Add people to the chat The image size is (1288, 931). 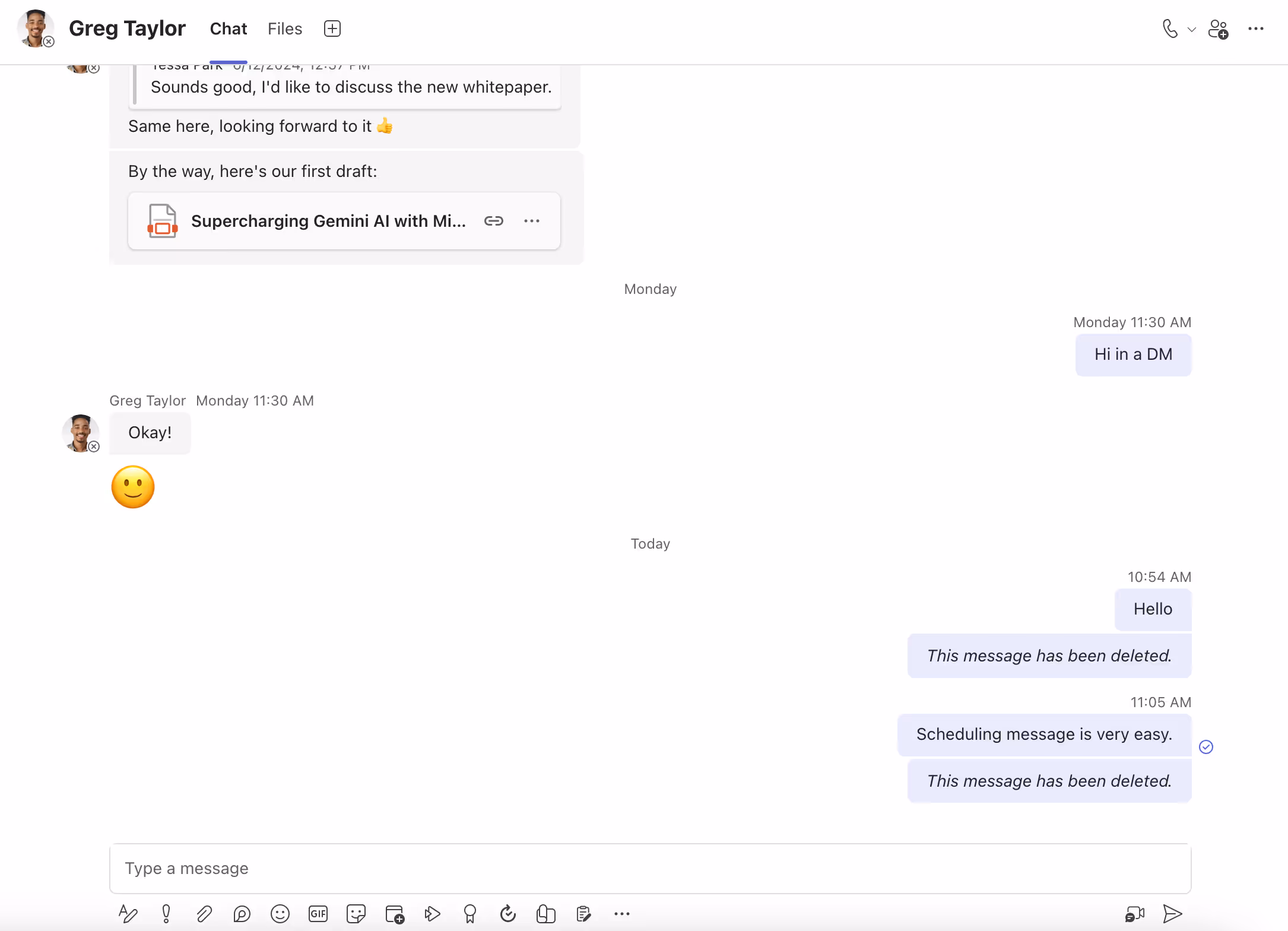1218,28
